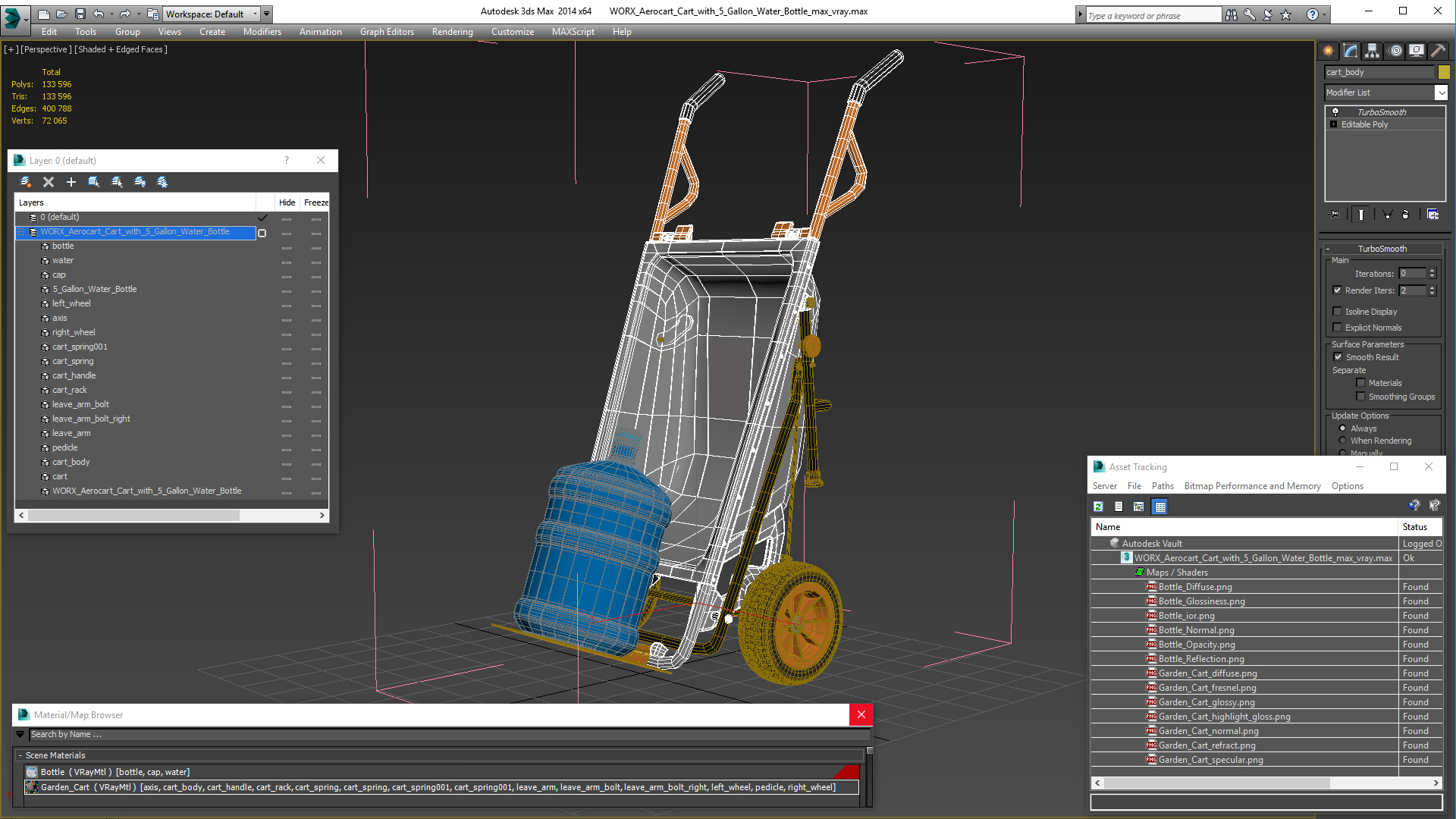1456x819 pixels.
Task: Toggle Smooth Result checkbox
Action: click(1338, 357)
